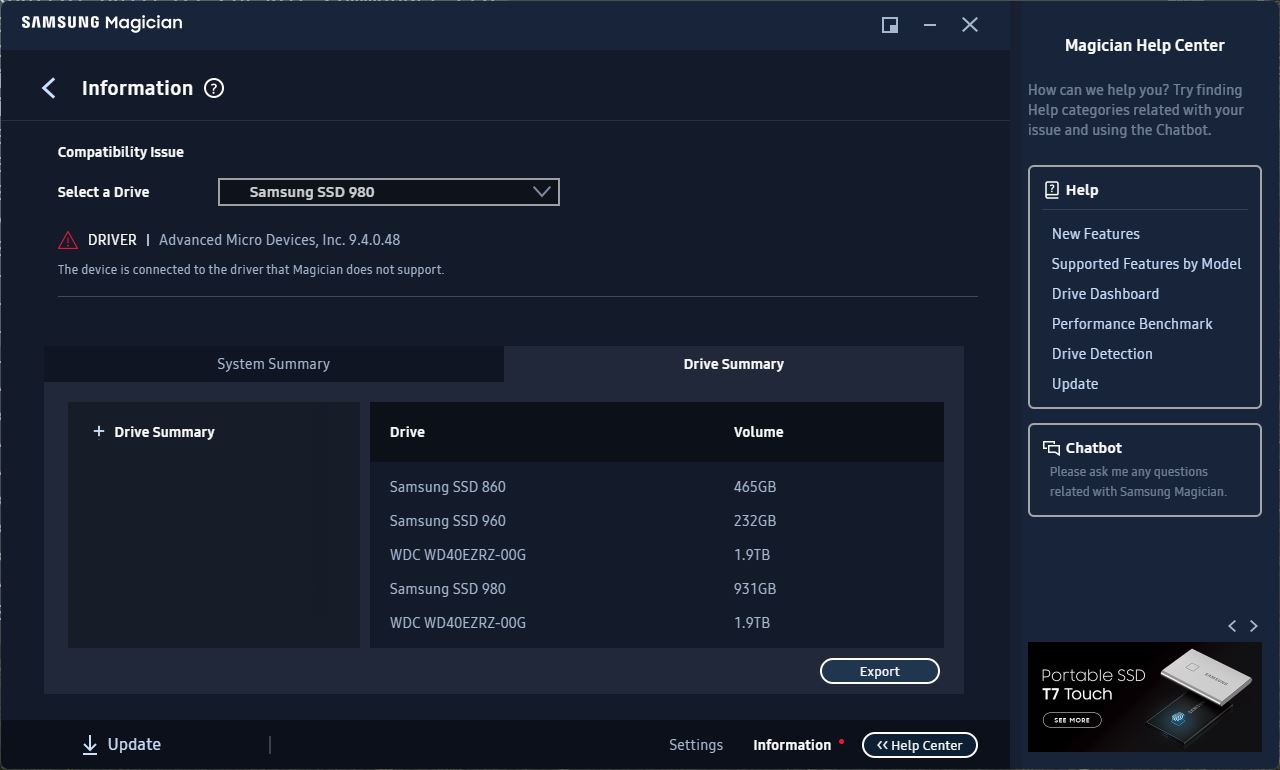The height and width of the screenshot is (770, 1280).
Task: Click the Help book icon in the Help Center
Action: click(x=1052, y=190)
